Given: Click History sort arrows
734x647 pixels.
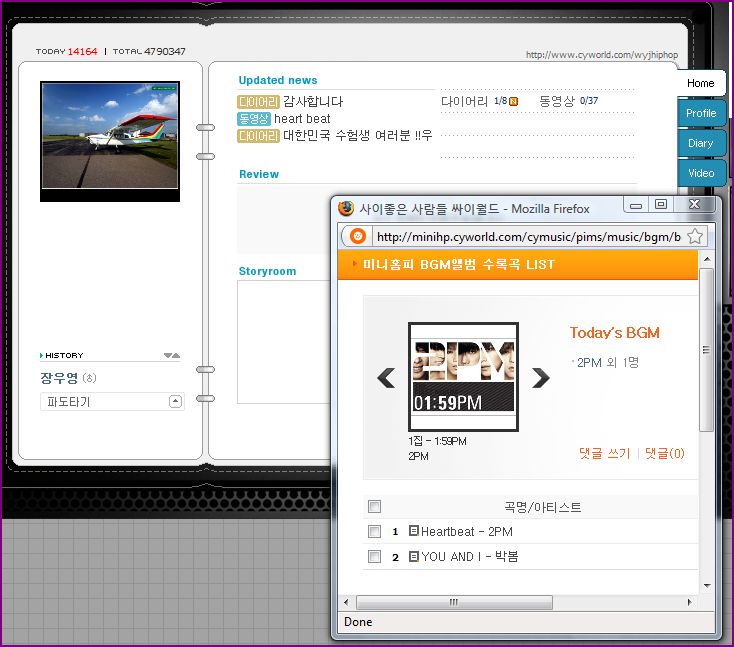Looking at the screenshot, I should point(172,355).
